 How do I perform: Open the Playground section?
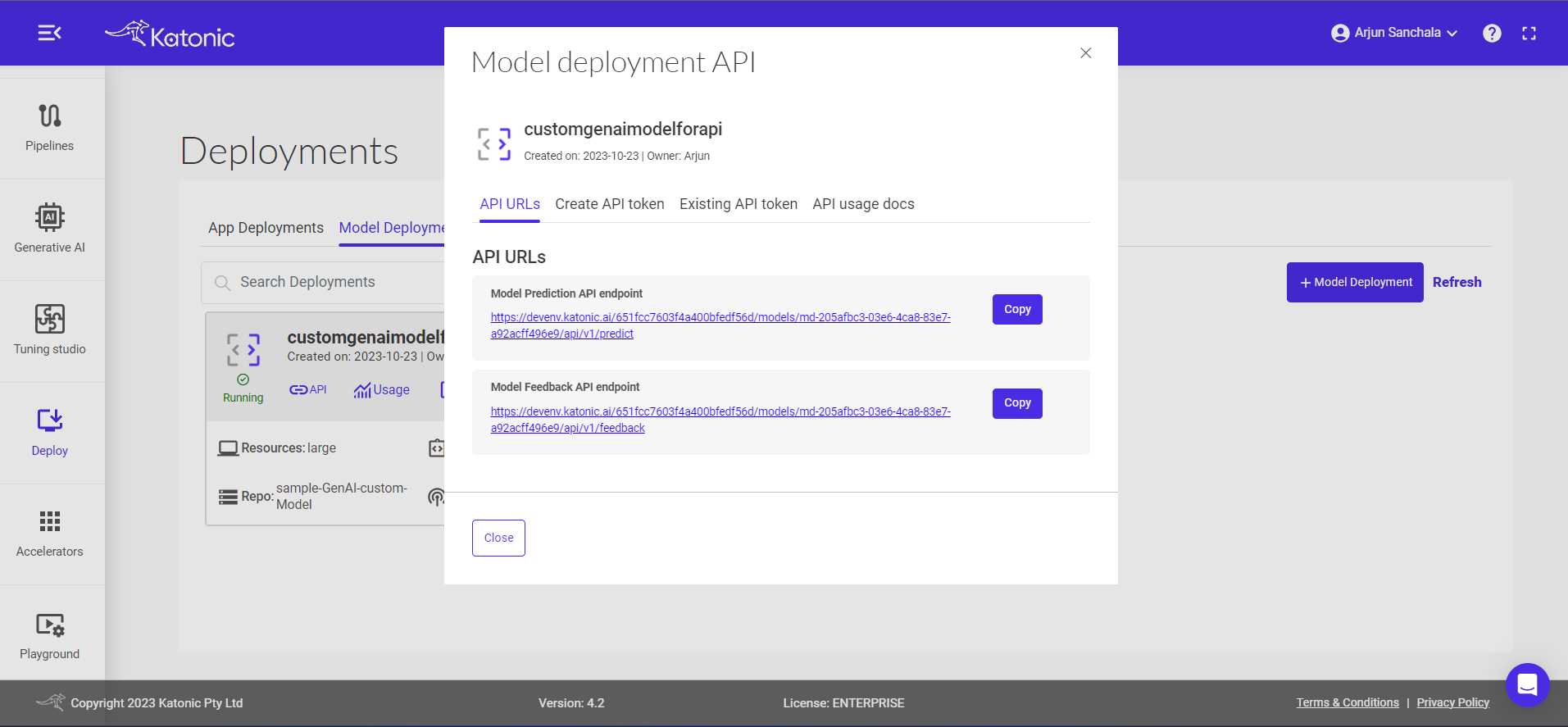tap(49, 636)
